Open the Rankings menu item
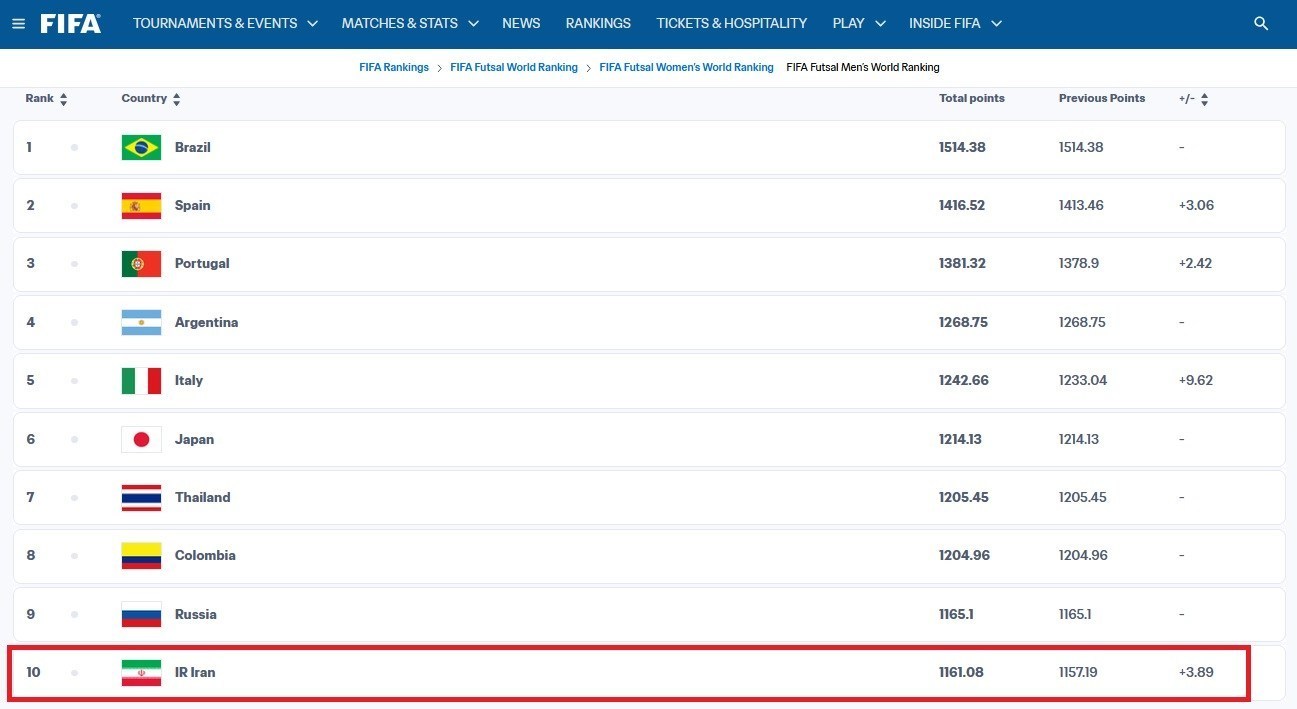The image size is (1297, 709). [x=598, y=23]
